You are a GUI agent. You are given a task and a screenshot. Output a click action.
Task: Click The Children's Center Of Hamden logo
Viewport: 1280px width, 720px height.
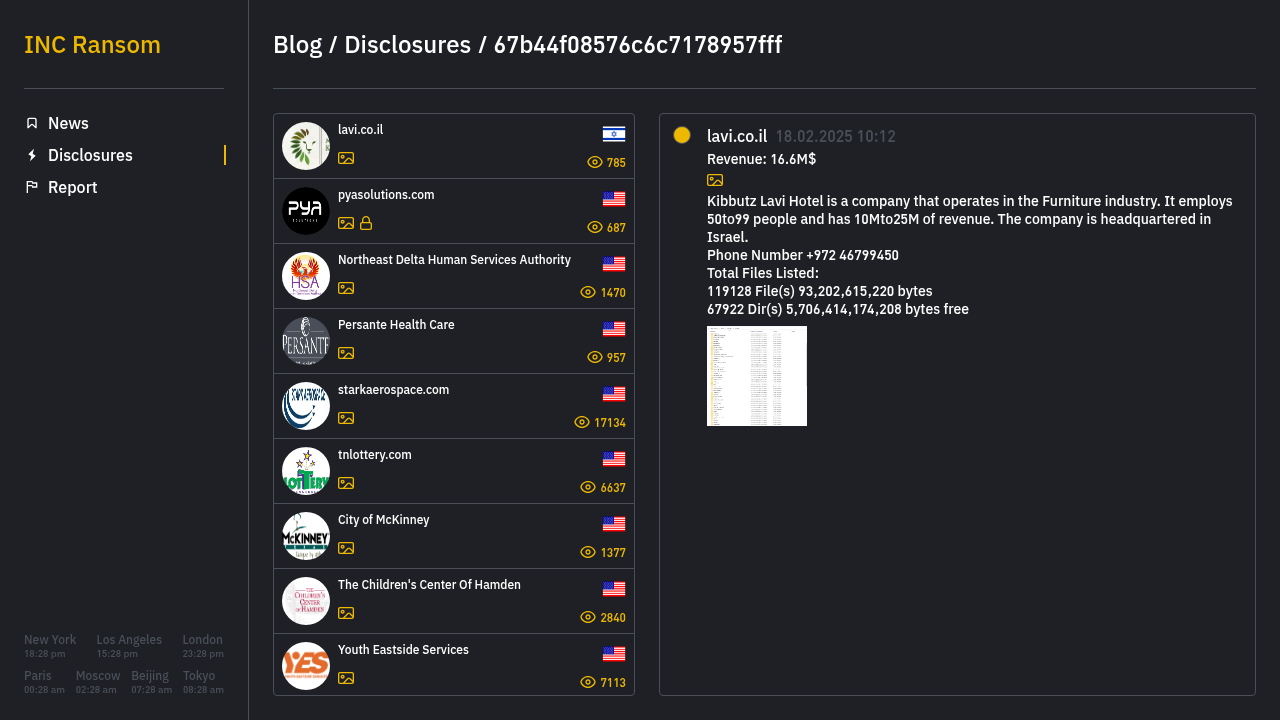[306, 601]
